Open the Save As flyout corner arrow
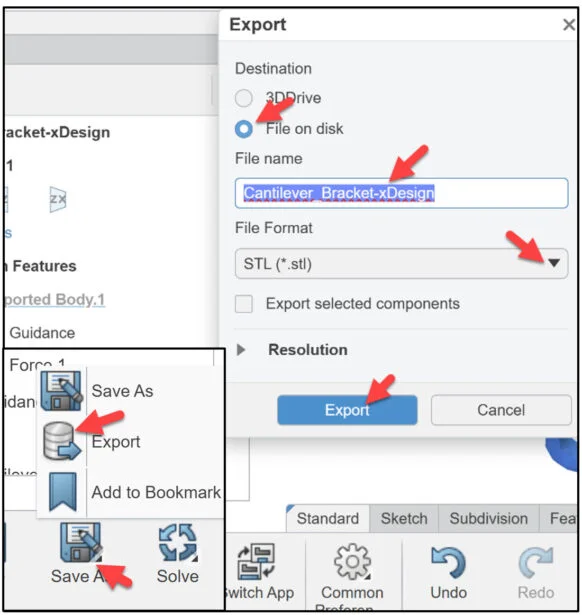Image resolution: width=582 pixels, height=615 pixels. 98,558
